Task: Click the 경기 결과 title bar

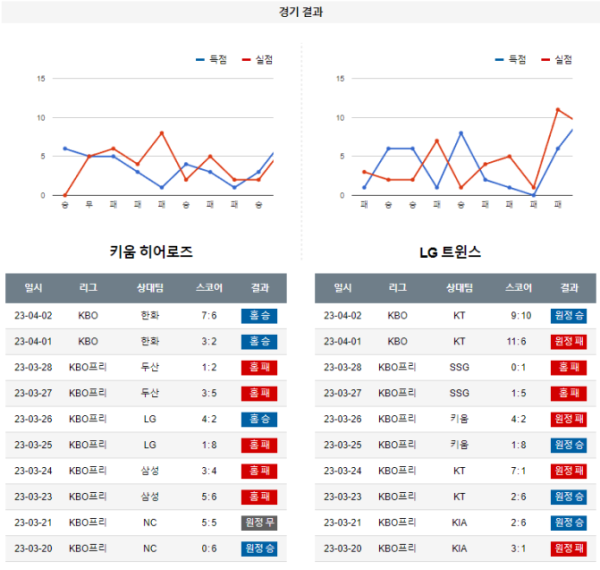Action: coord(300,12)
